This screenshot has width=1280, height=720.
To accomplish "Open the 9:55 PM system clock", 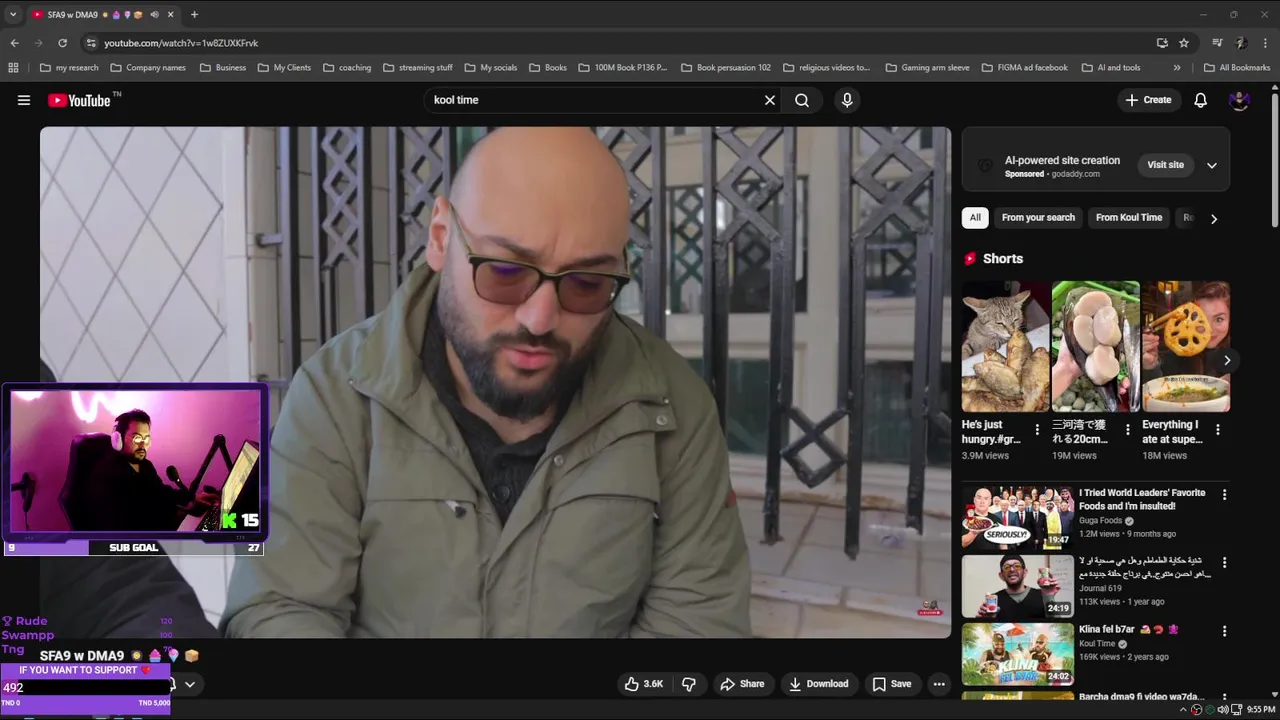I will pos(1259,710).
